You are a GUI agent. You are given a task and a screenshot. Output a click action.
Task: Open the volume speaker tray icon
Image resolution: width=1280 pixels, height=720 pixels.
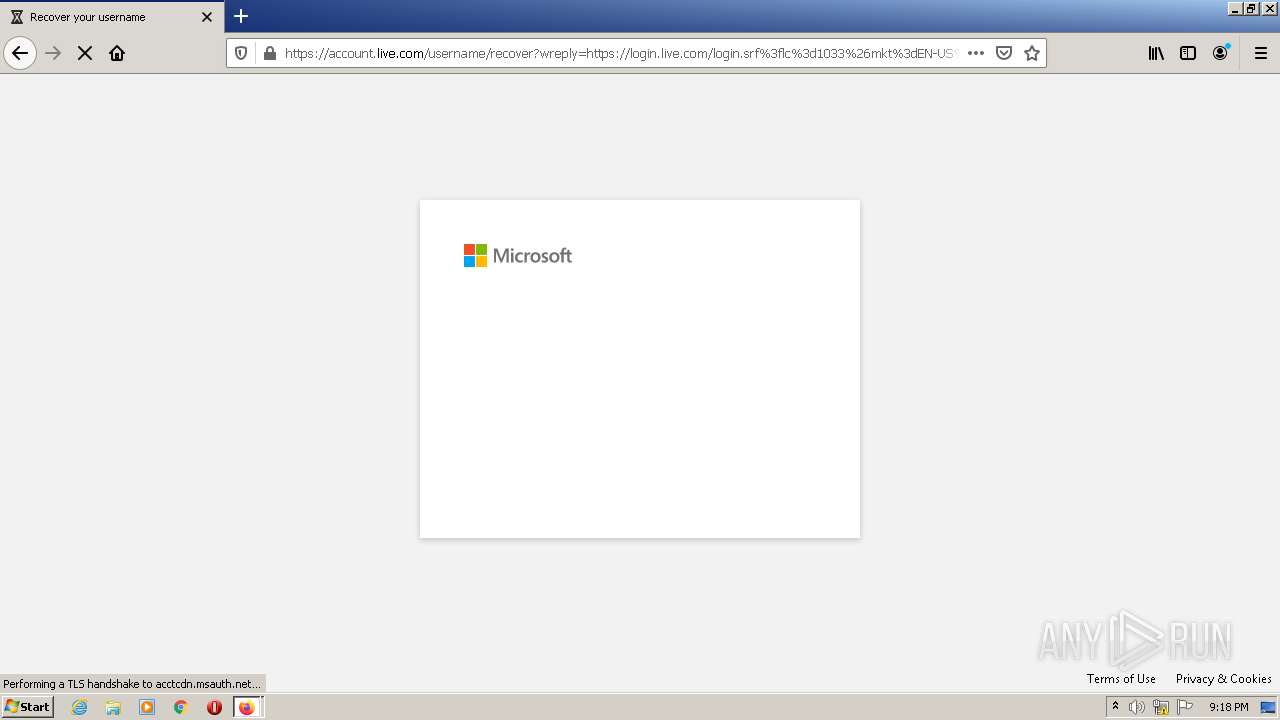click(1137, 707)
